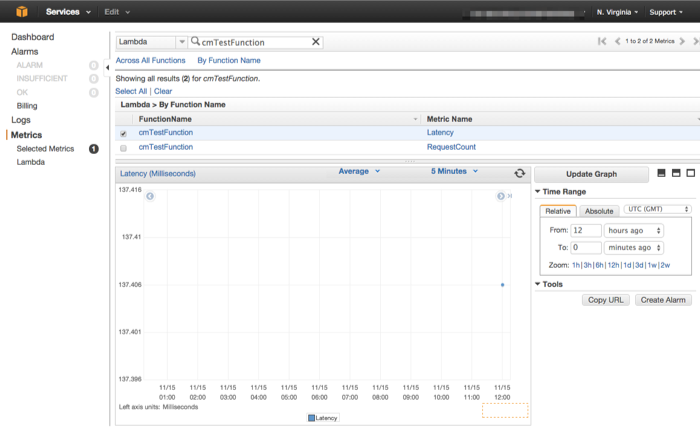Open the Average statistic dropdown
Screen dimensions: 700x429
pyautogui.click(x=359, y=171)
